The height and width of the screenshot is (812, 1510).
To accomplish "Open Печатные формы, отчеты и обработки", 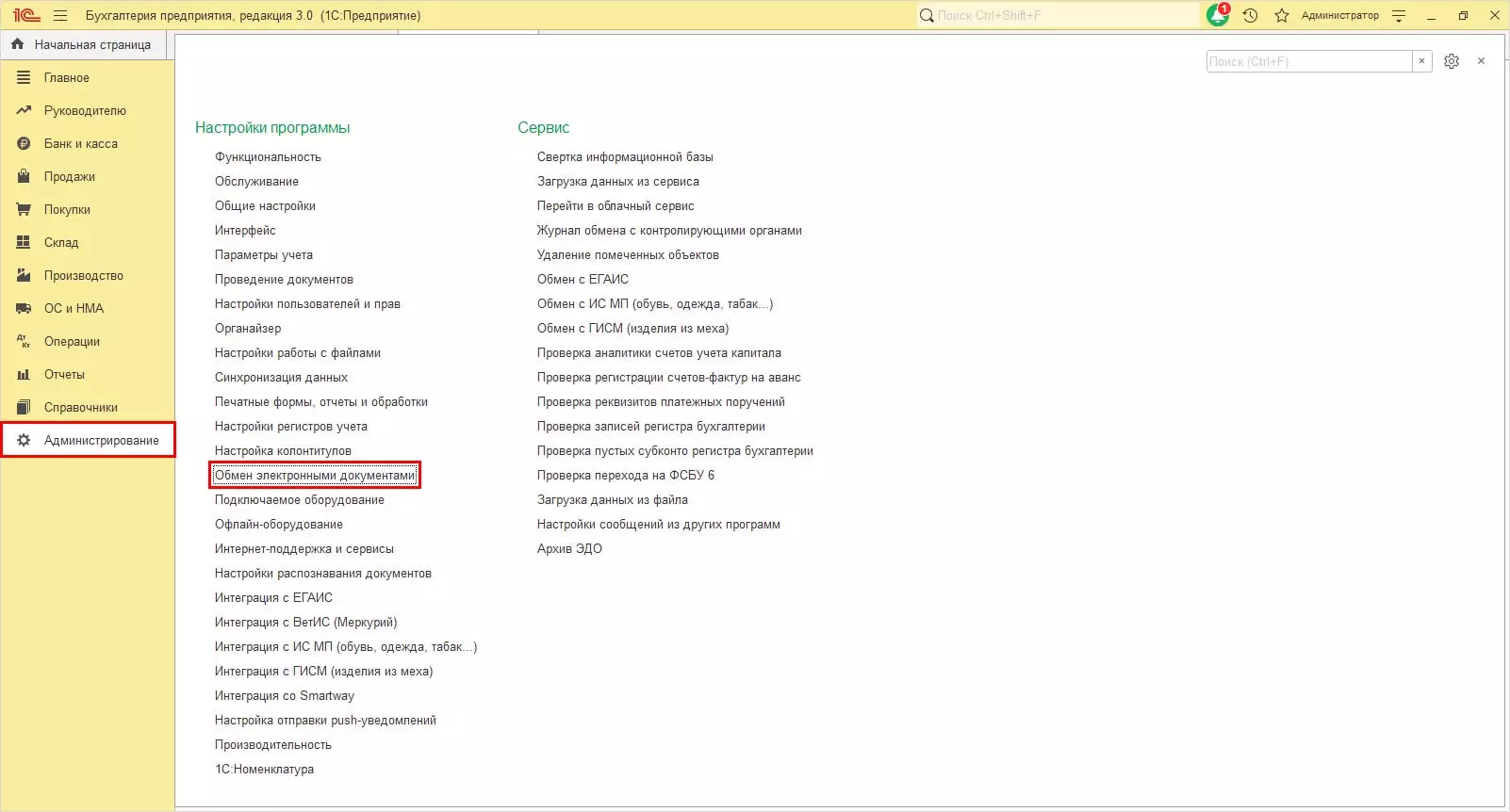I will [321, 401].
